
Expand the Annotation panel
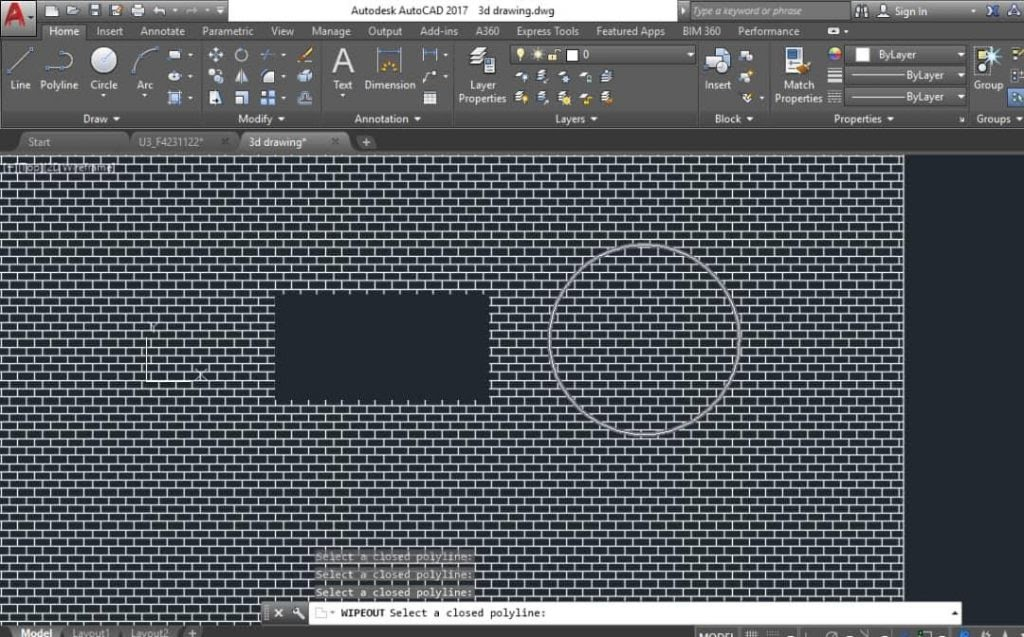click(387, 119)
